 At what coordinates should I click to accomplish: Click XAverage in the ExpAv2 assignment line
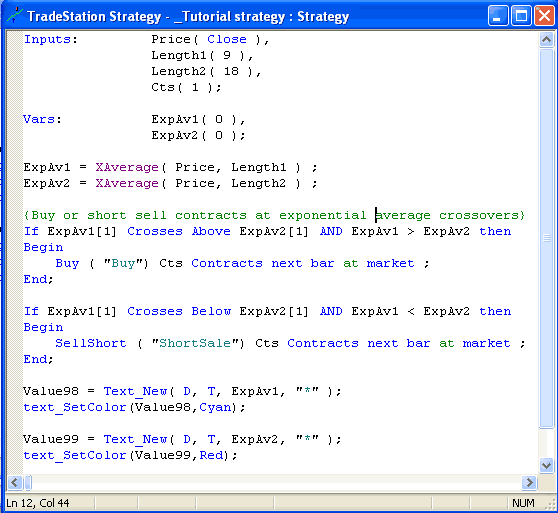click(x=127, y=183)
